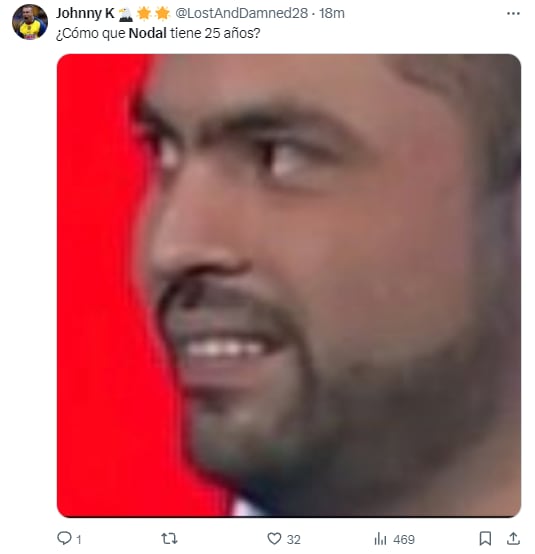535x554 pixels.
Task: Like the tweet with the heart icon
Action: (x=274, y=539)
